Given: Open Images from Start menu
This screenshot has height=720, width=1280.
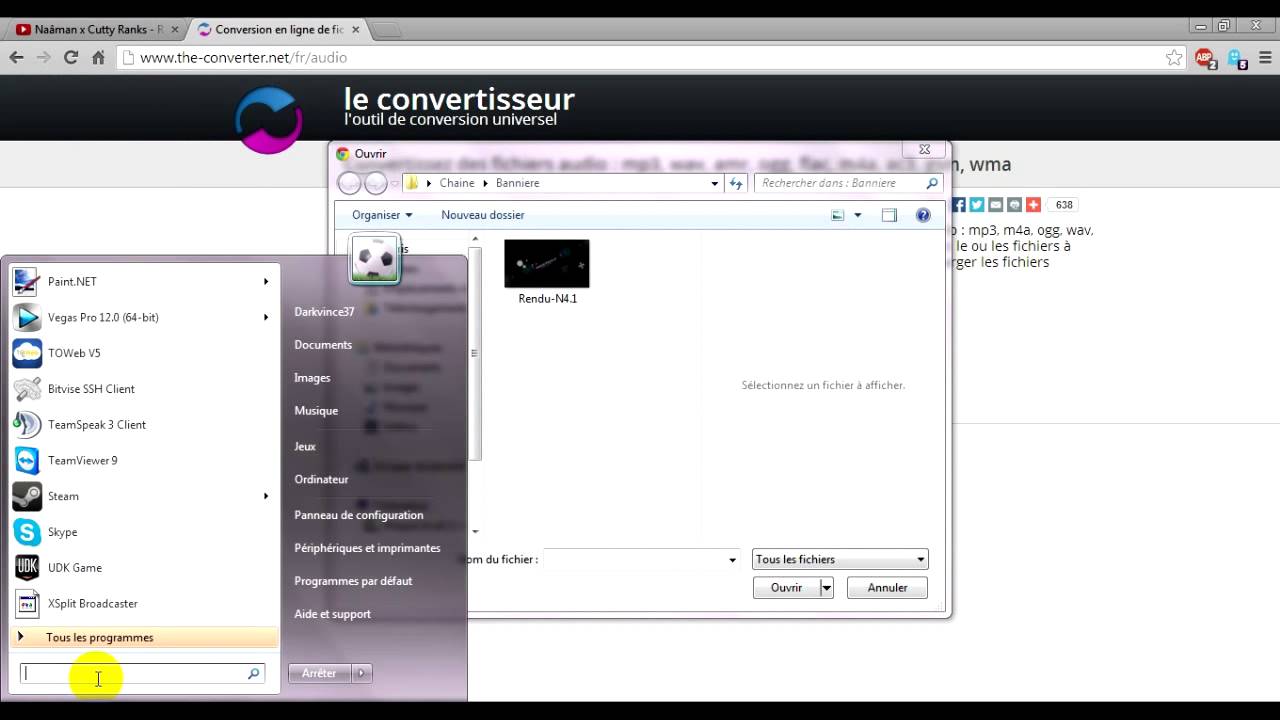Looking at the screenshot, I should pyautogui.click(x=312, y=378).
